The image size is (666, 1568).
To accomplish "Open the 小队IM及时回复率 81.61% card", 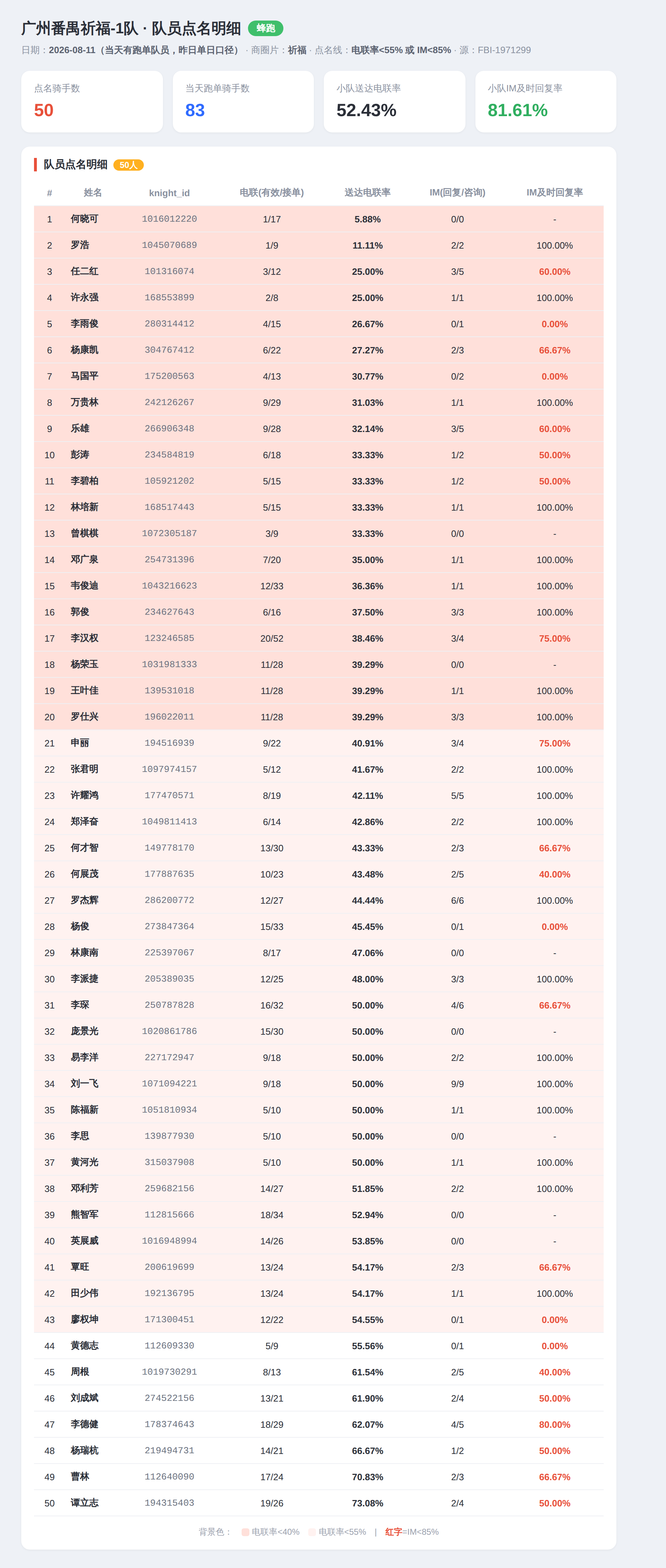I will (x=546, y=102).
